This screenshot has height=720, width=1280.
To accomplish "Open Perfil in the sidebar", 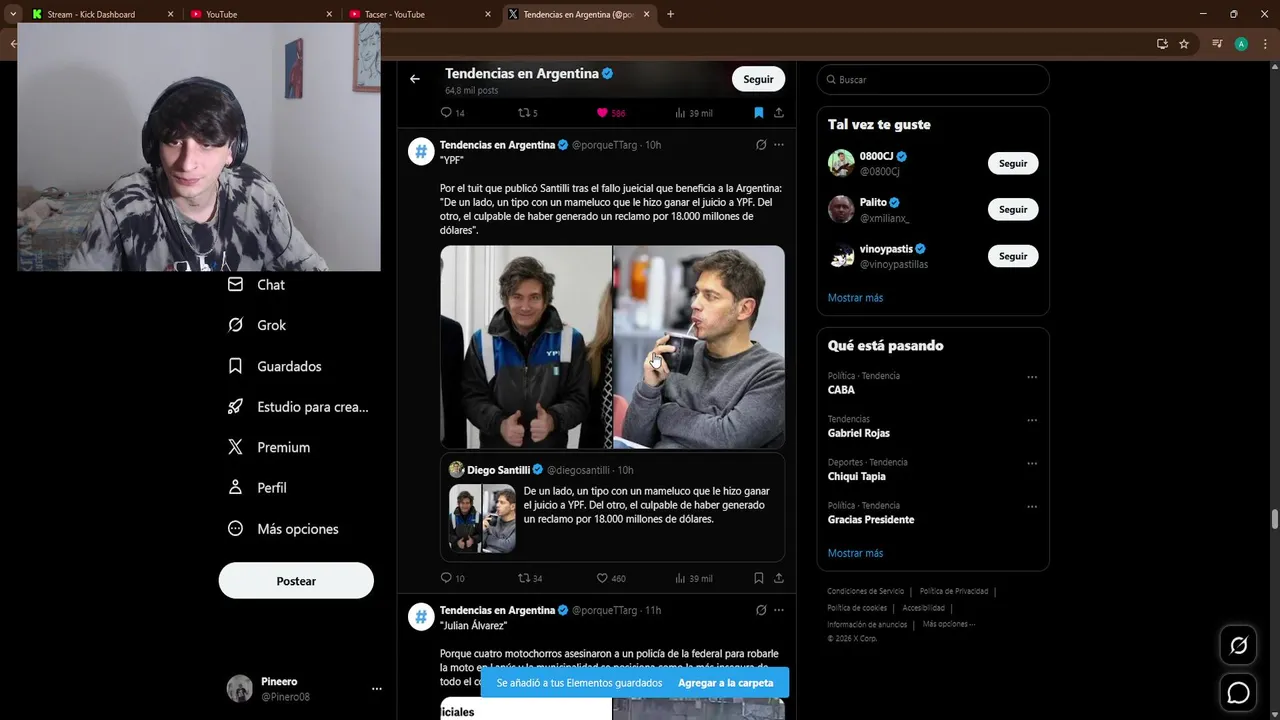I will tap(257, 488).
